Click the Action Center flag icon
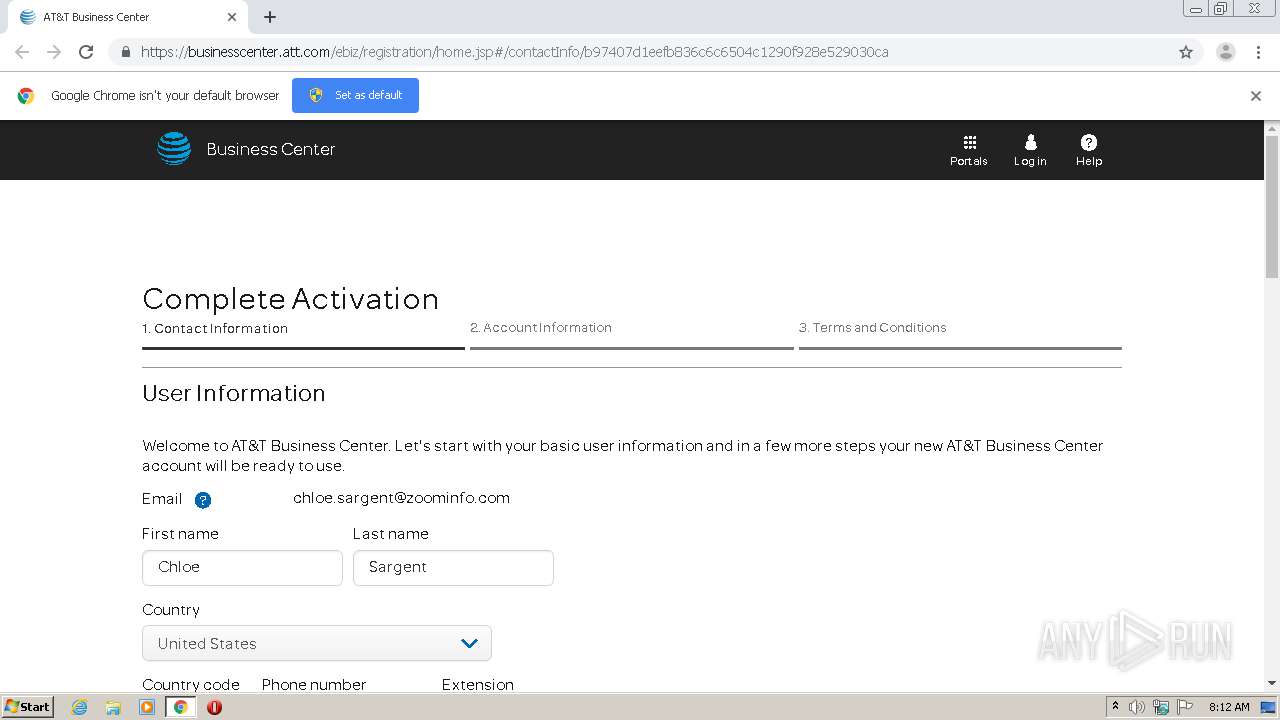The image size is (1280, 720). [x=1185, y=707]
